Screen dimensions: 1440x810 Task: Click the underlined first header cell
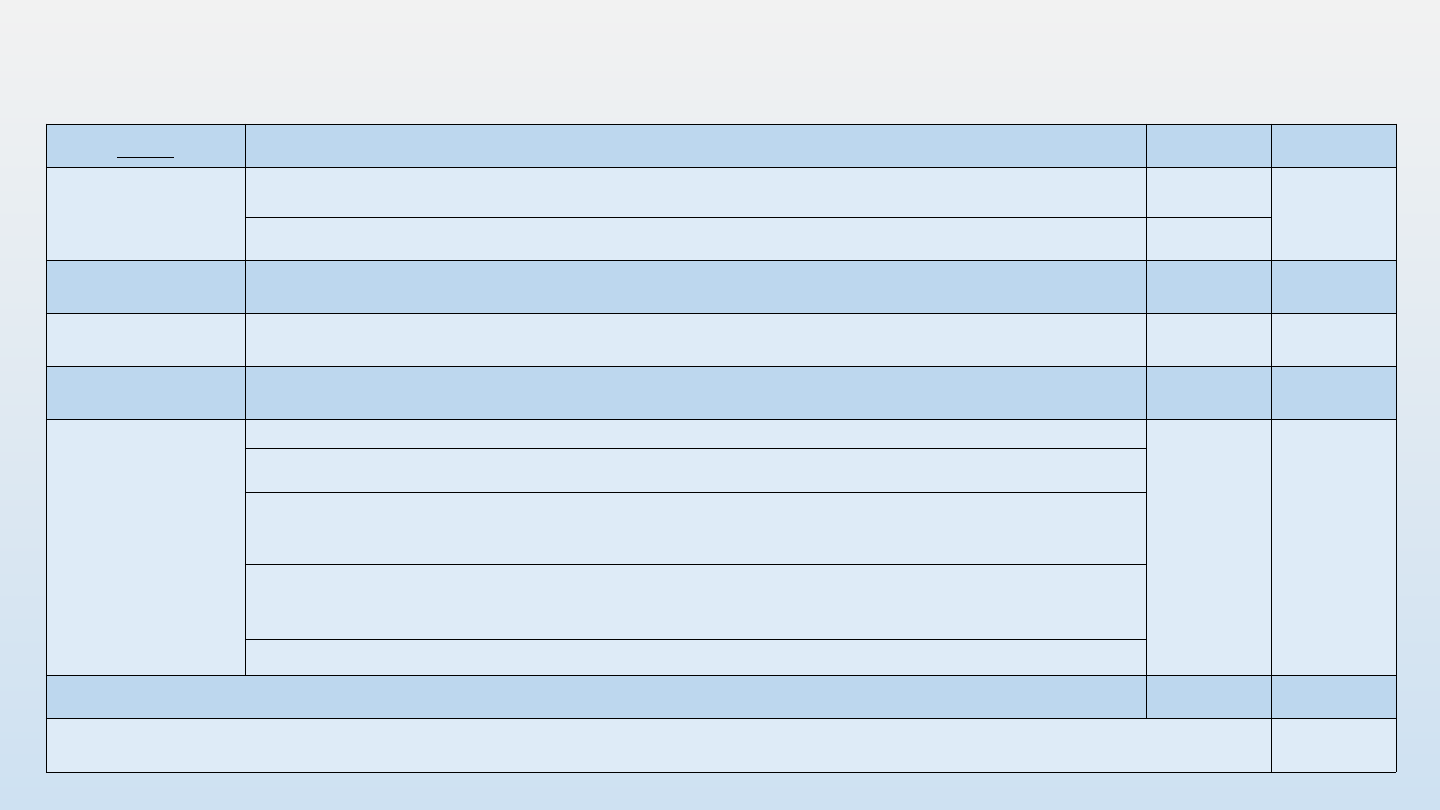click(145, 146)
